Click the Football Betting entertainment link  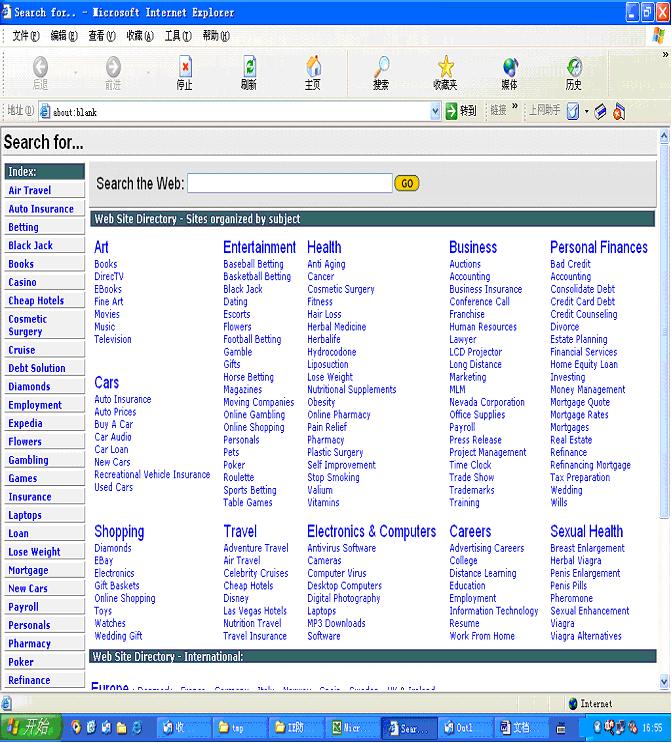[252, 339]
